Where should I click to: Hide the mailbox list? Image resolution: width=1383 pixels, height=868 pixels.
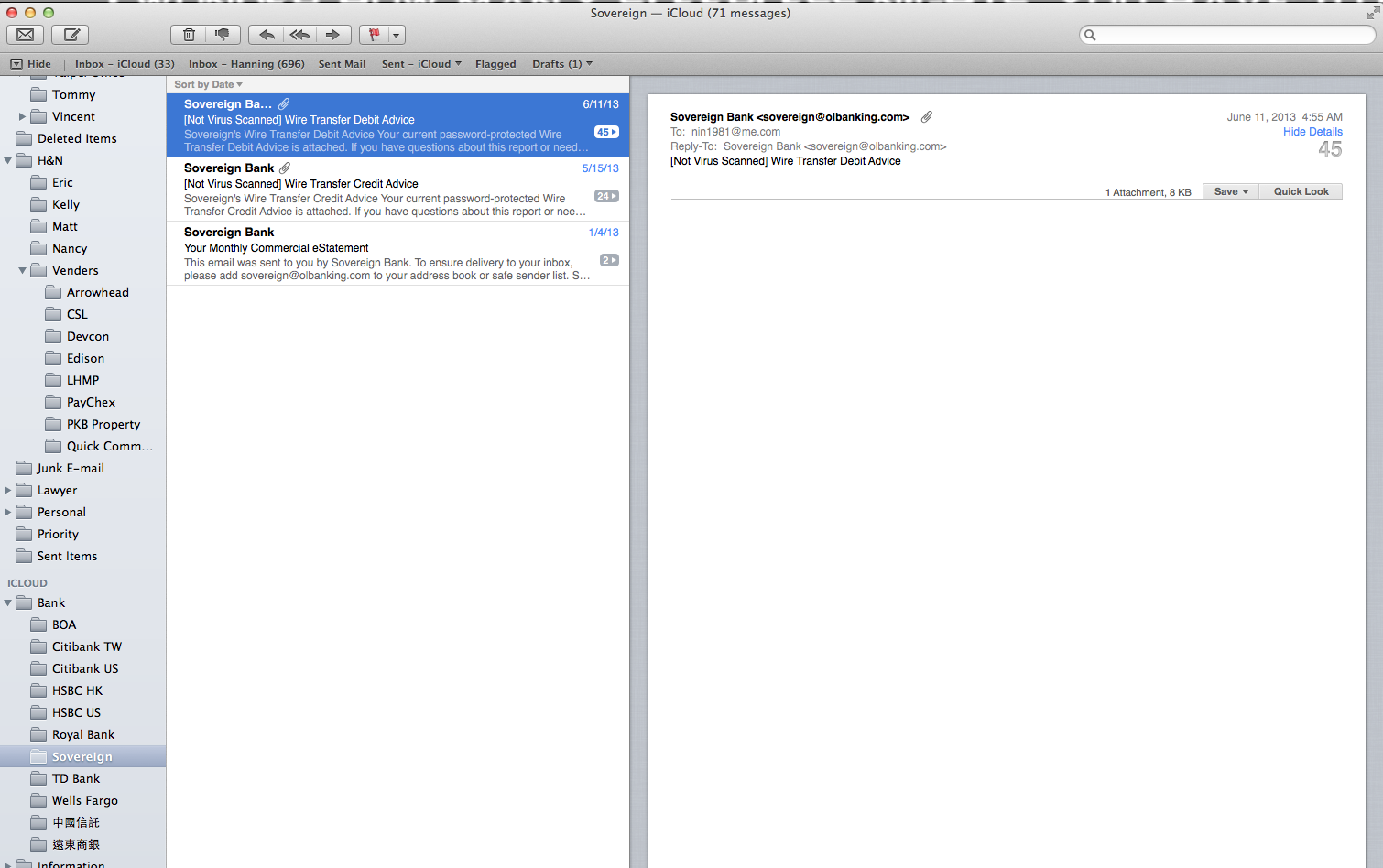[x=31, y=64]
